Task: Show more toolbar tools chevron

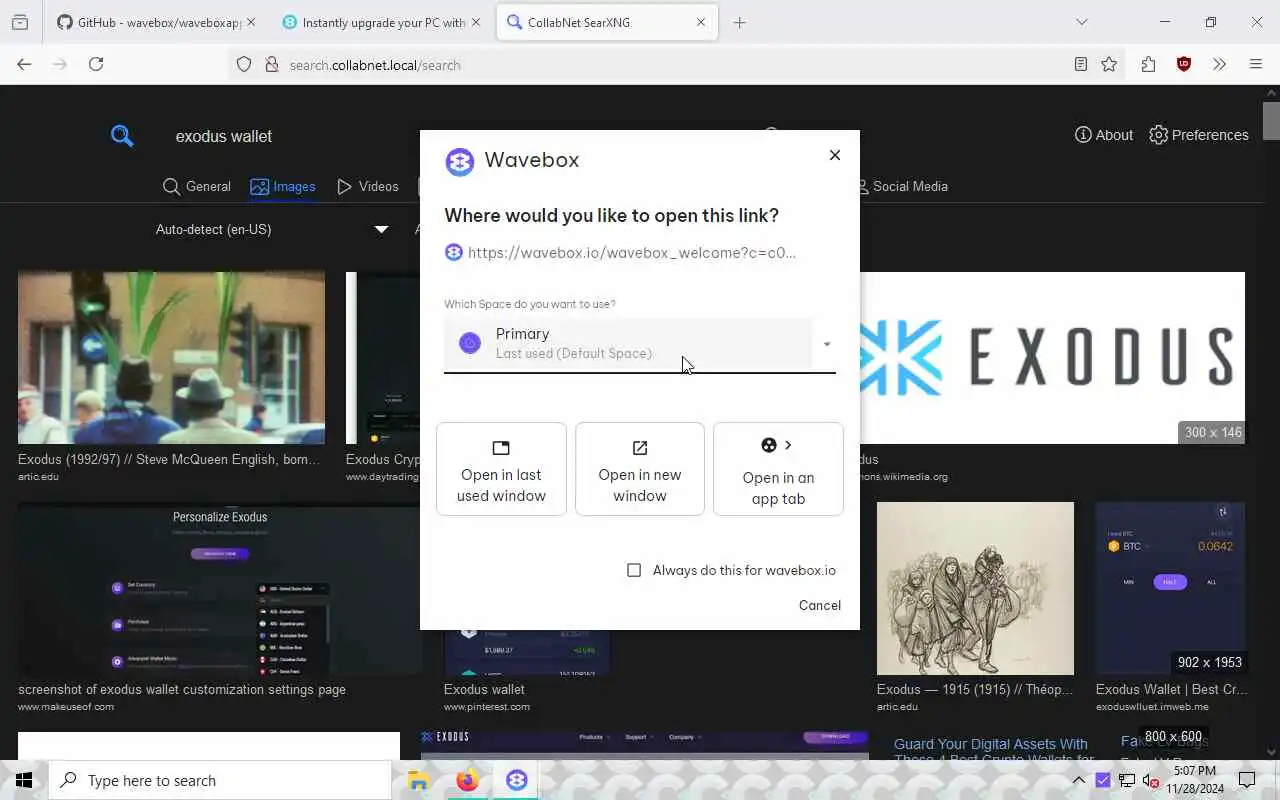Action: 1219,64
